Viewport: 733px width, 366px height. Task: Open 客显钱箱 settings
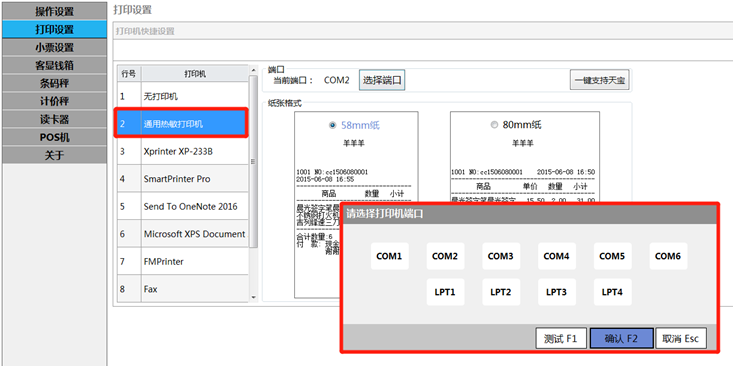point(54,65)
